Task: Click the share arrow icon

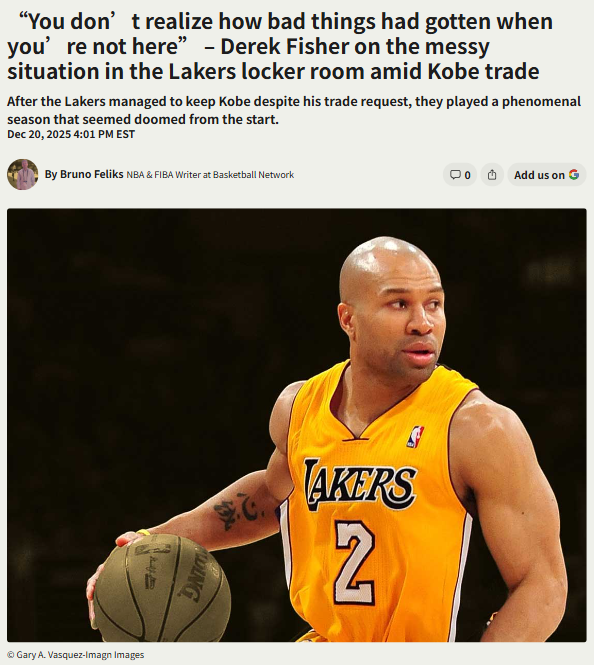Action: click(492, 175)
